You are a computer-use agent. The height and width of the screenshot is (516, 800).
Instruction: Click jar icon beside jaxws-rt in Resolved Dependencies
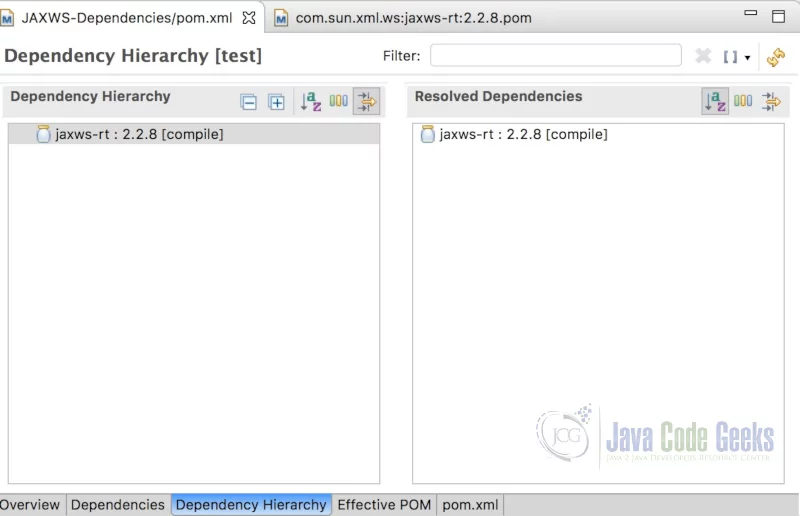click(428, 134)
